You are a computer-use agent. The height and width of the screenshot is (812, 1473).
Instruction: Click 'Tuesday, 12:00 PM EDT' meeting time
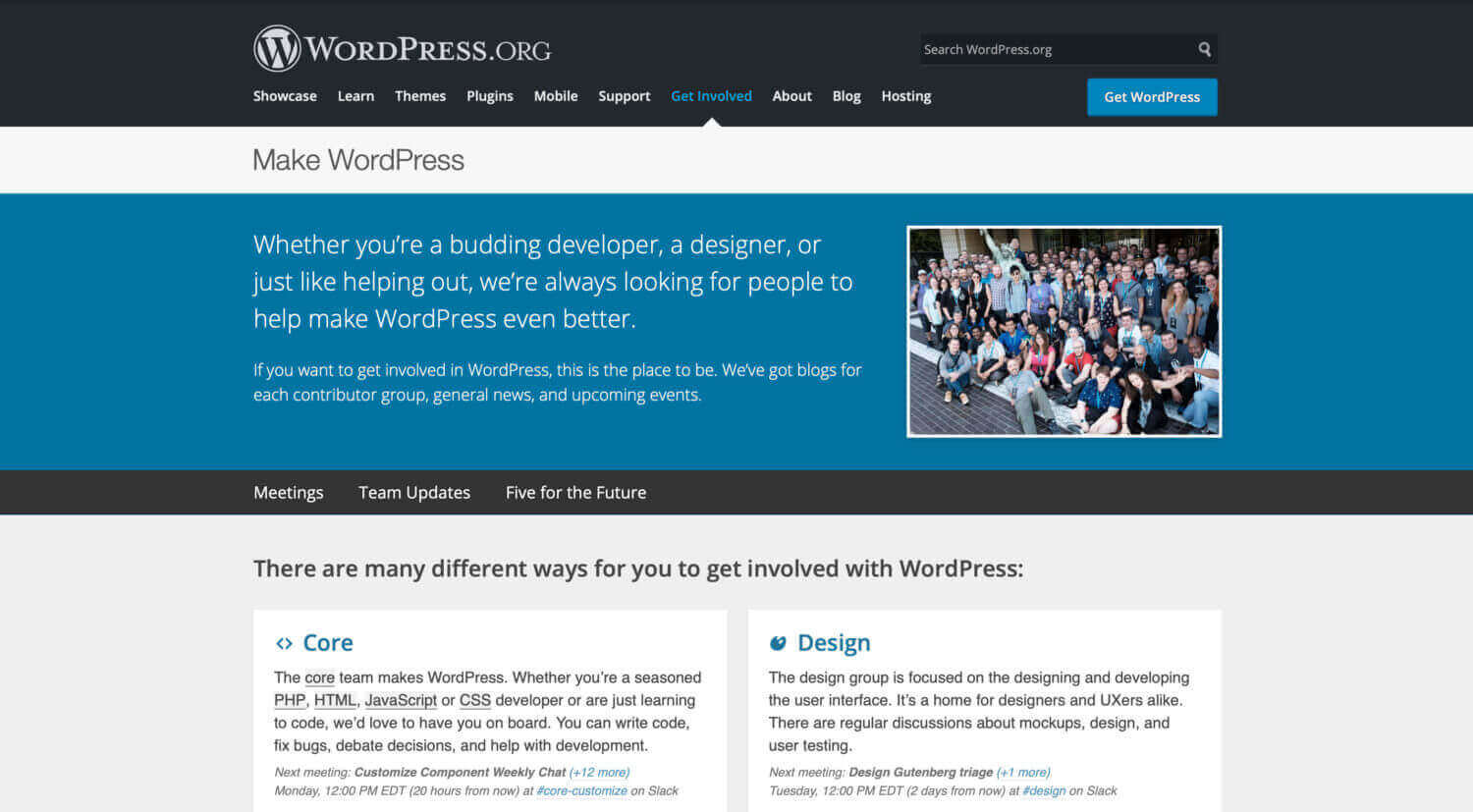click(x=836, y=791)
